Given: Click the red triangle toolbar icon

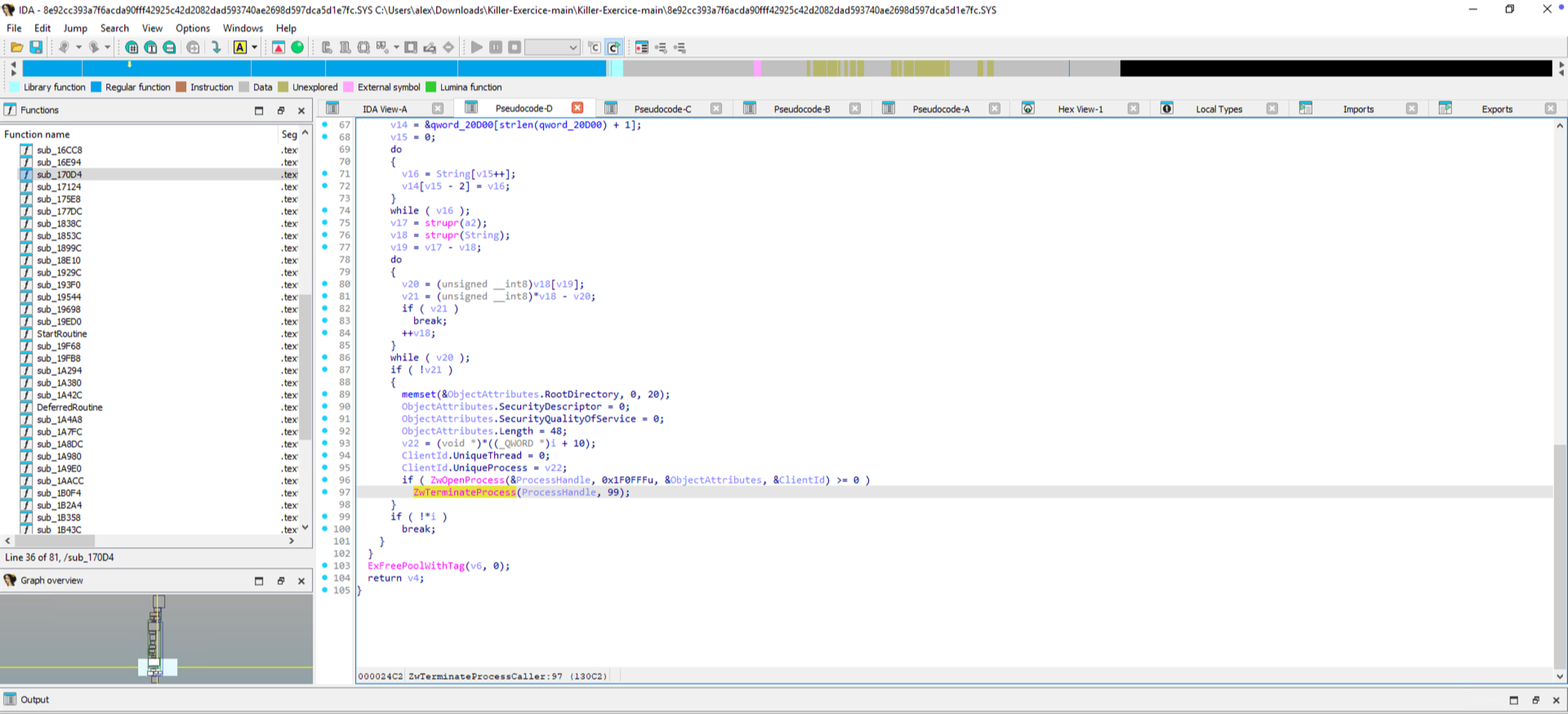Looking at the screenshot, I should [x=278, y=47].
